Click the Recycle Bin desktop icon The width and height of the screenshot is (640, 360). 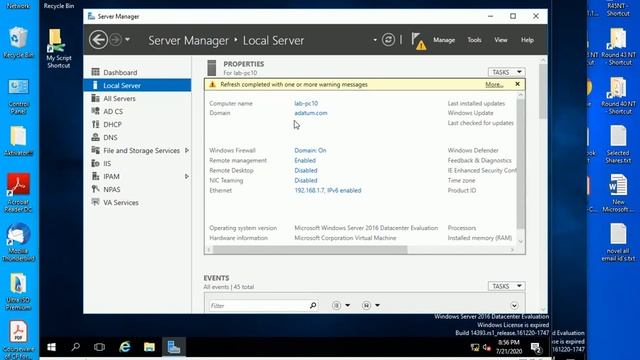18,42
